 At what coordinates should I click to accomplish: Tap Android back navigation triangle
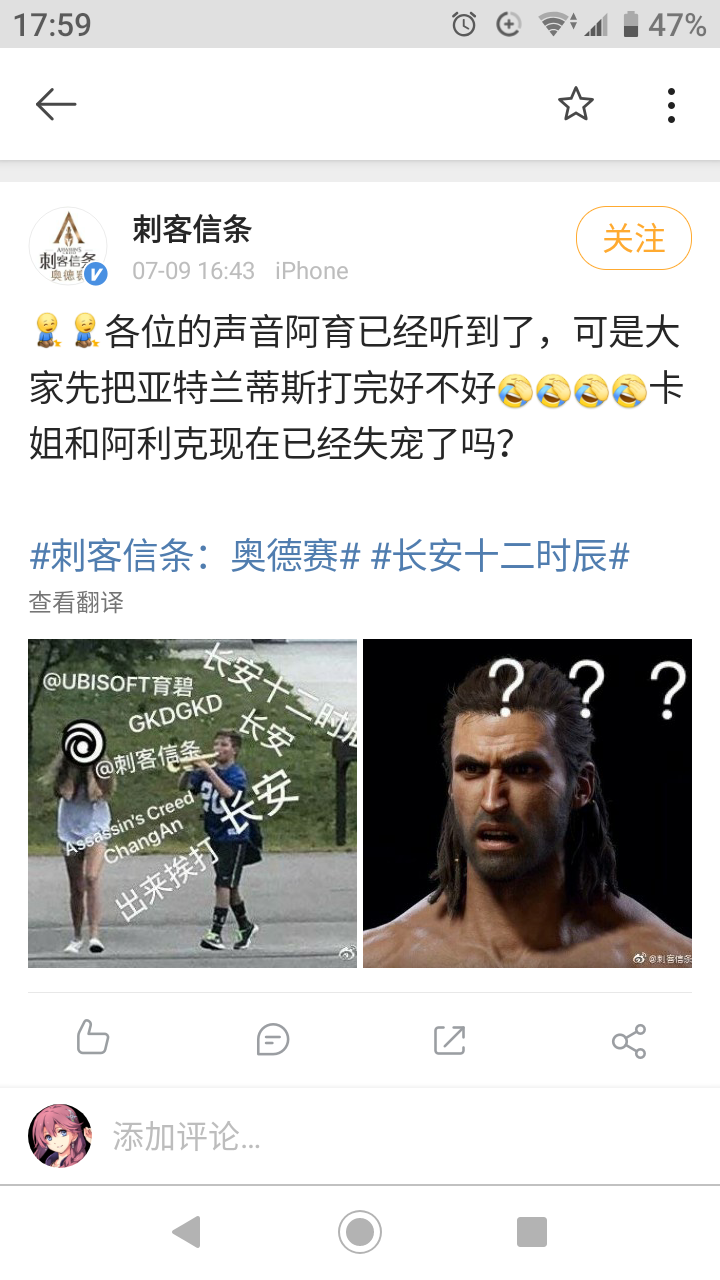click(x=186, y=1231)
